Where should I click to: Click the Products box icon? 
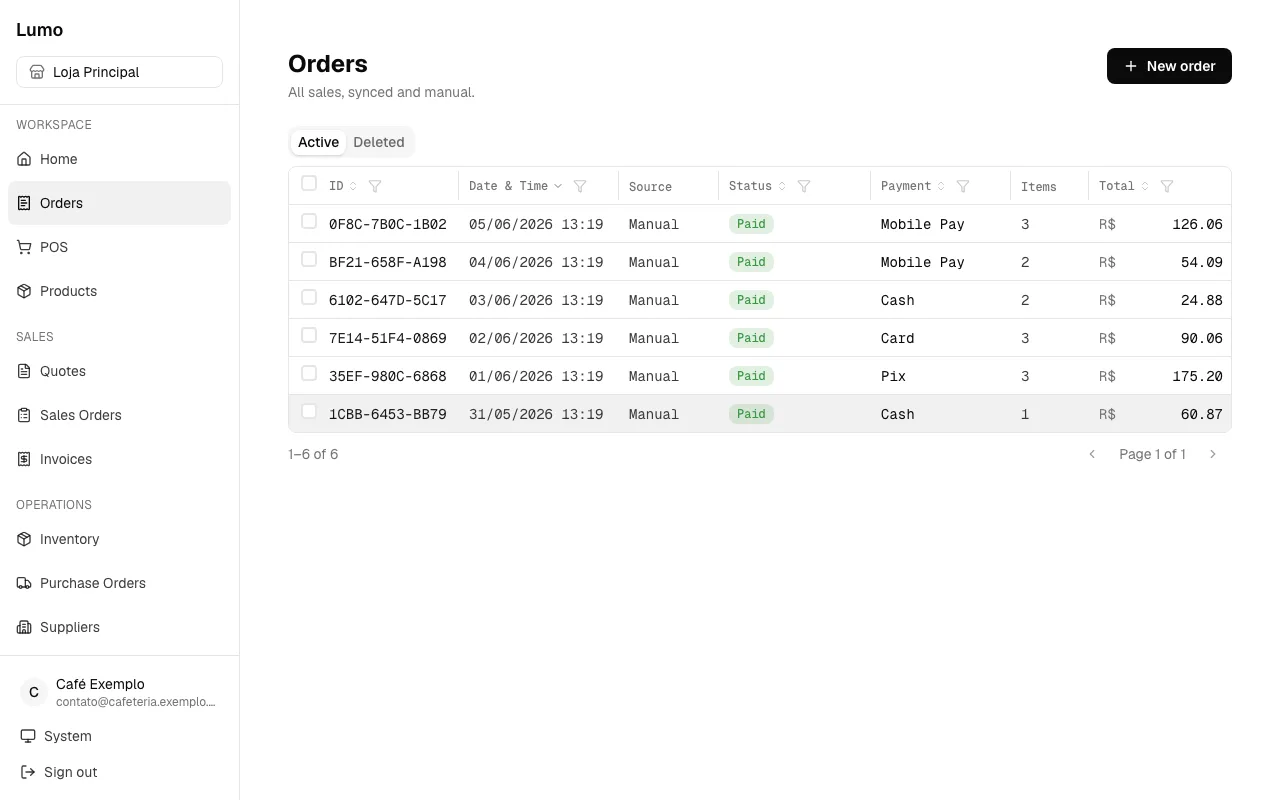click(24, 291)
